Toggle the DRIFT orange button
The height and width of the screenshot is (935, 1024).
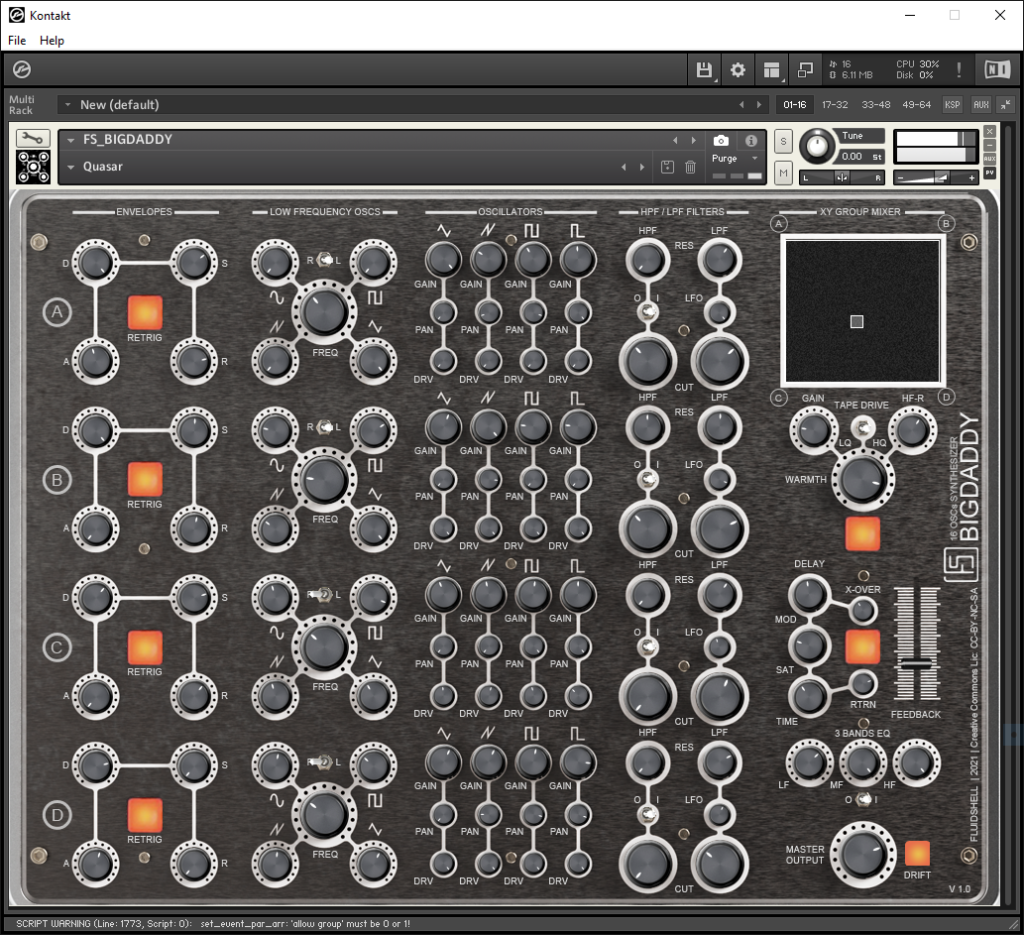click(x=917, y=853)
